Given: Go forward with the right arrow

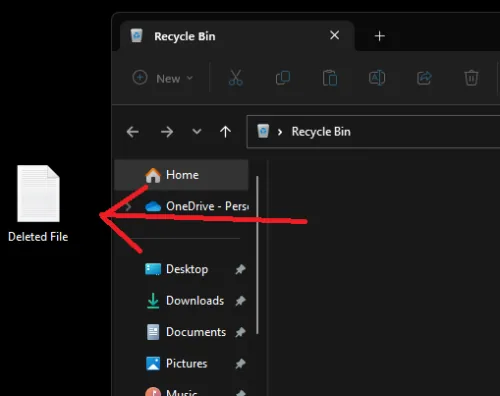Looking at the screenshot, I should 167,132.
